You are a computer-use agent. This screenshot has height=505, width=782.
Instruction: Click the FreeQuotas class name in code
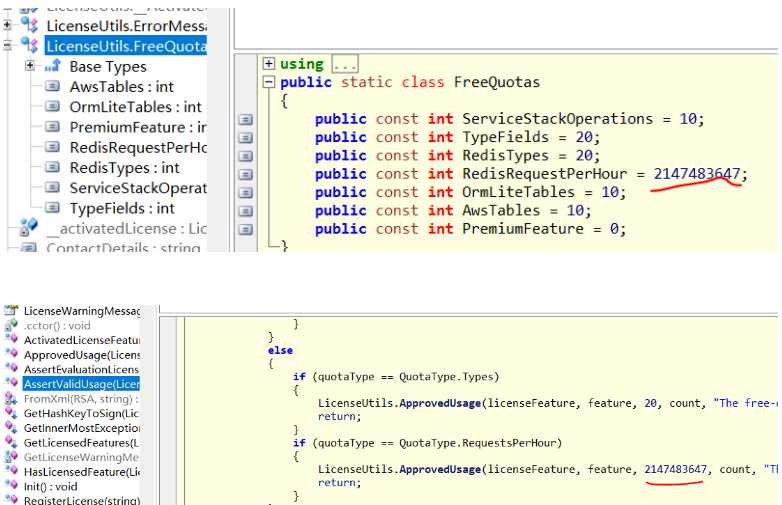click(496, 82)
